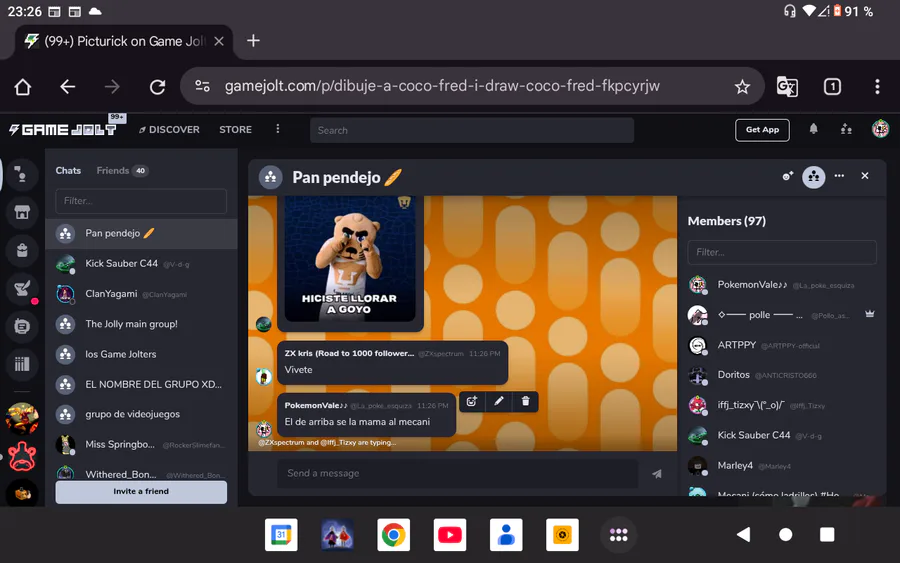The width and height of the screenshot is (900, 563).
Task: Open Chrome's three-dot overflow menu
Action: pyautogui.click(x=877, y=87)
